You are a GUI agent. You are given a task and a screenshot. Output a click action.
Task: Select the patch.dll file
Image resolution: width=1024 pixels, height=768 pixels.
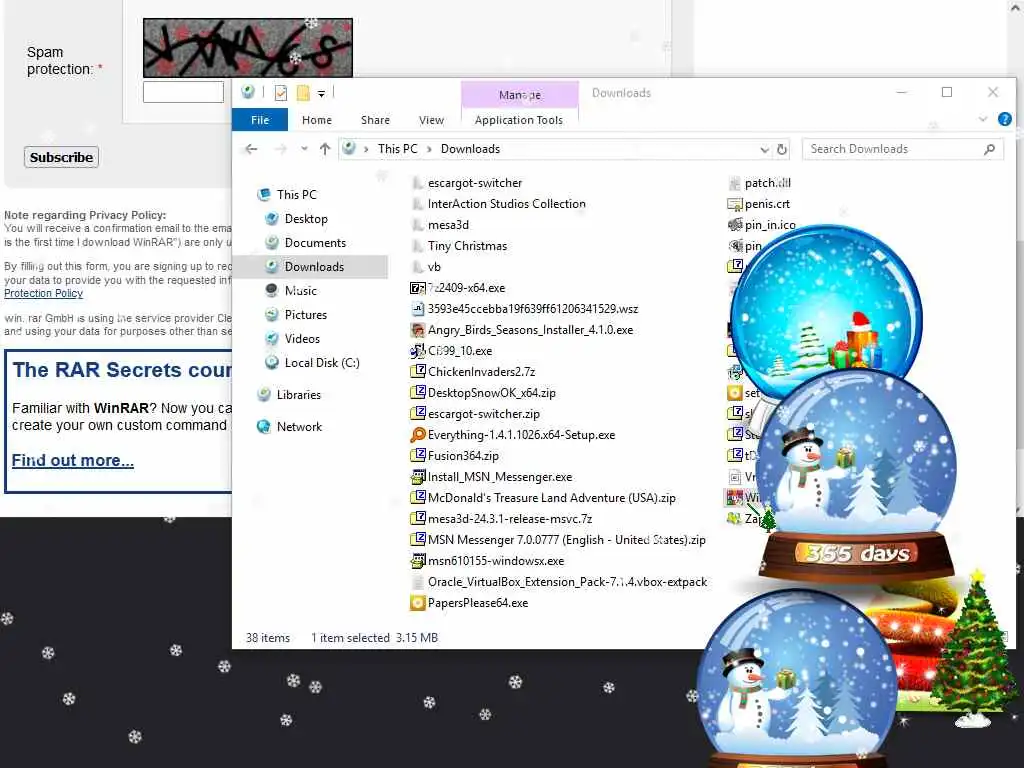(760, 183)
